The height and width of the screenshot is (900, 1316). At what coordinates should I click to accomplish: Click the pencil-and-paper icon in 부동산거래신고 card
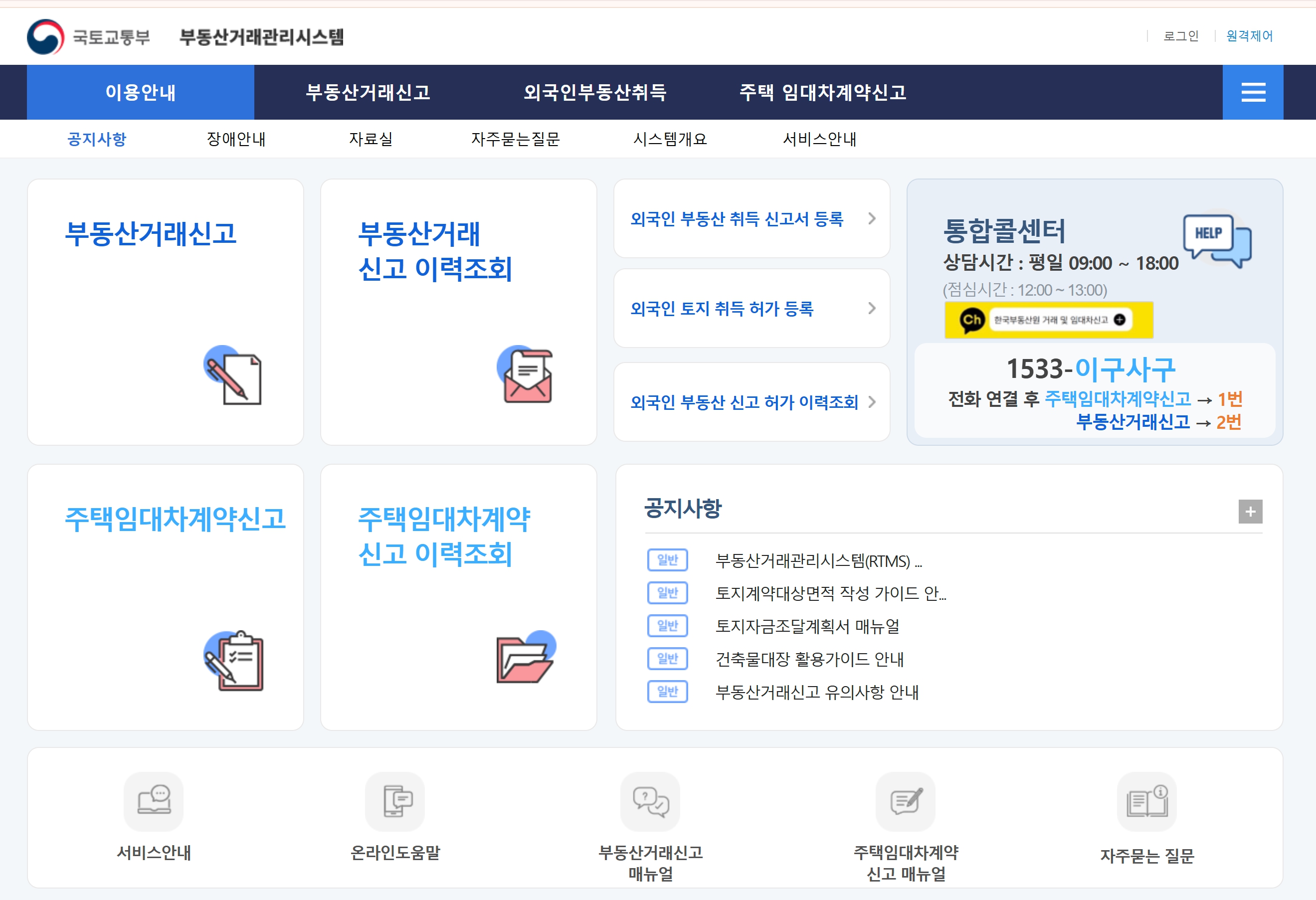(x=233, y=375)
